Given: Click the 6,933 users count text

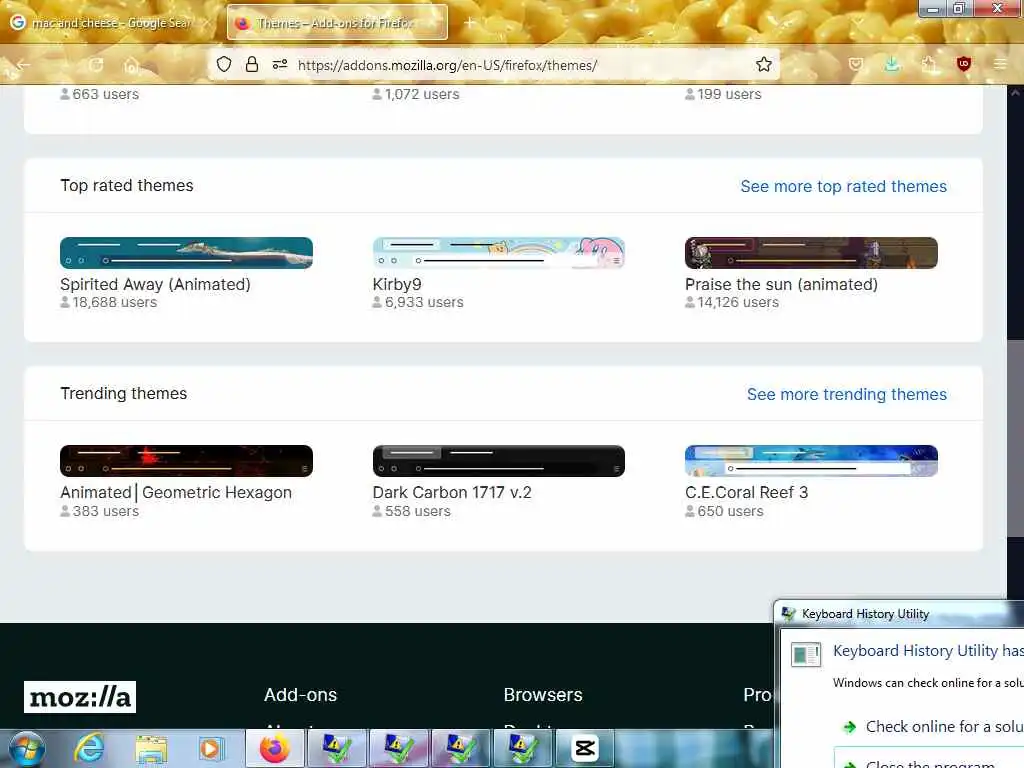Looking at the screenshot, I should (x=424, y=302).
